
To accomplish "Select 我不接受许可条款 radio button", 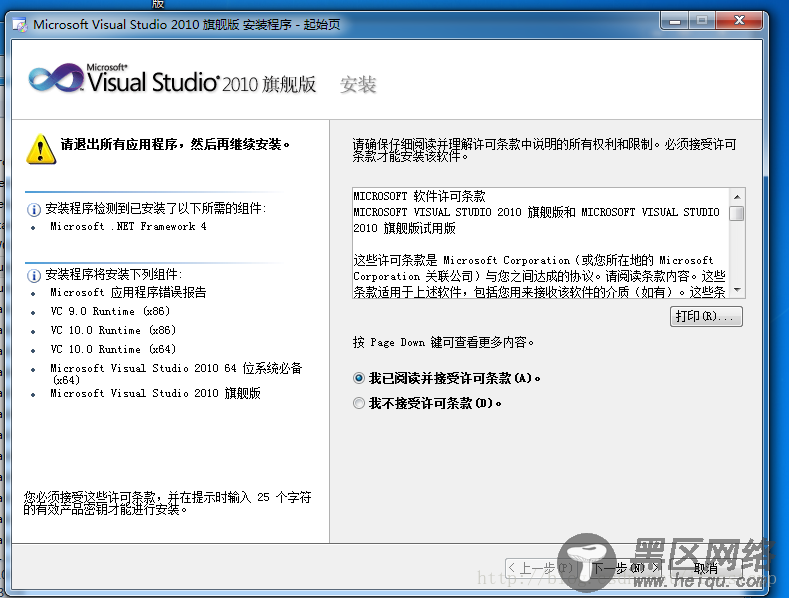I will pos(358,403).
